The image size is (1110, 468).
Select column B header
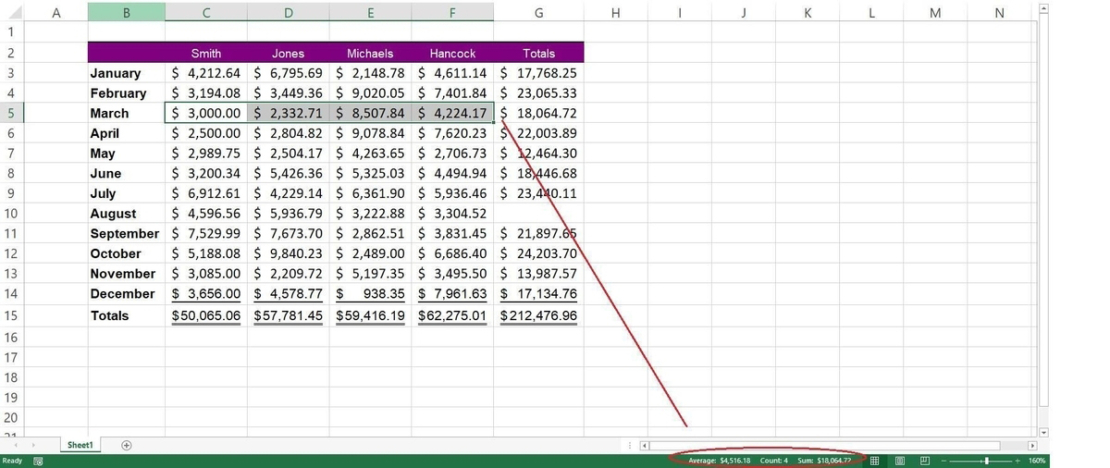[126, 12]
